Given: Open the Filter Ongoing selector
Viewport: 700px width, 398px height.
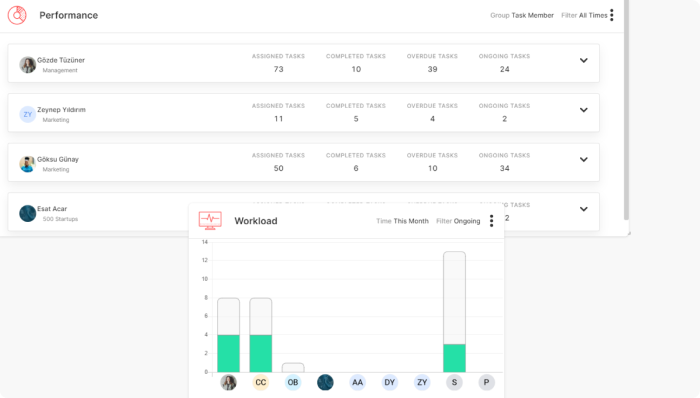Looking at the screenshot, I should click(x=458, y=221).
